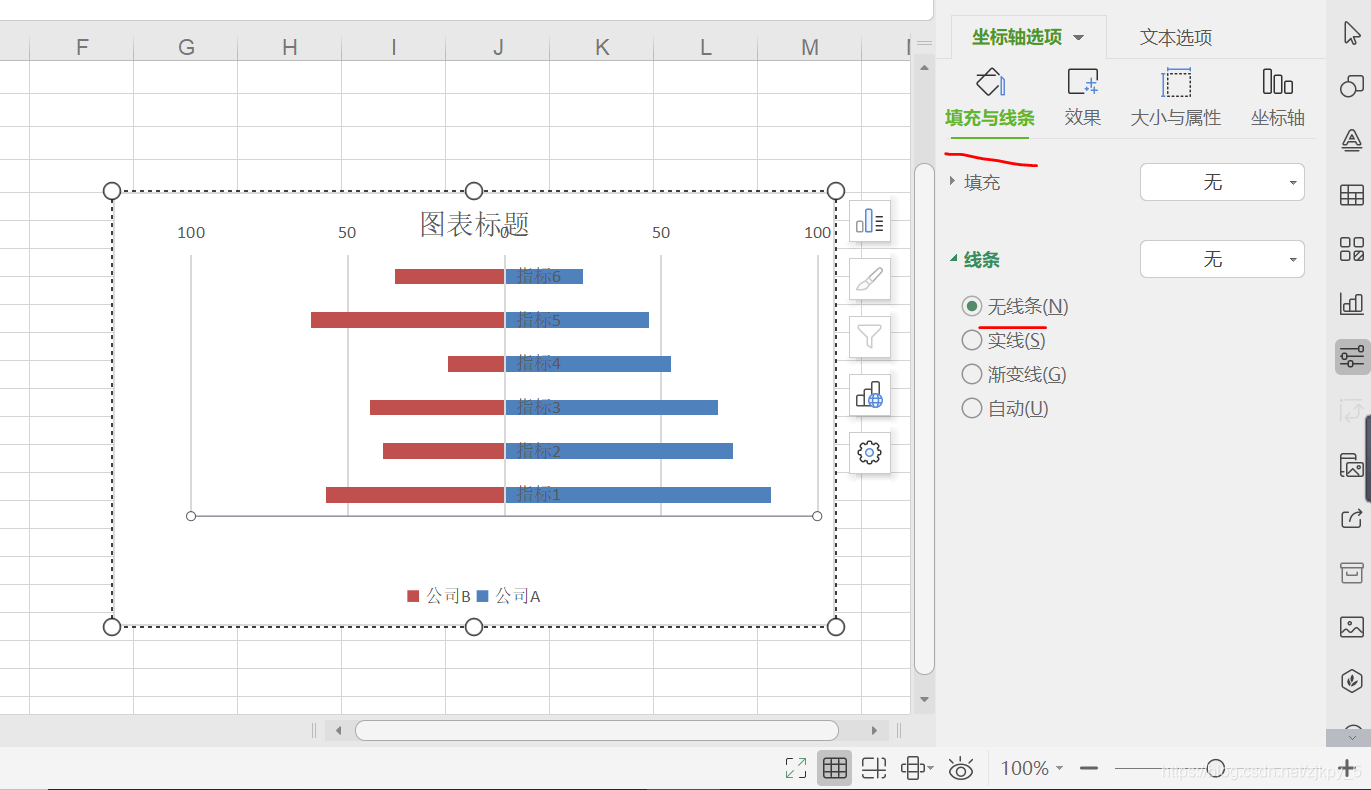The width and height of the screenshot is (1371, 790).
Task: Open the picture gallery icon in sidebar
Action: [1352, 465]
